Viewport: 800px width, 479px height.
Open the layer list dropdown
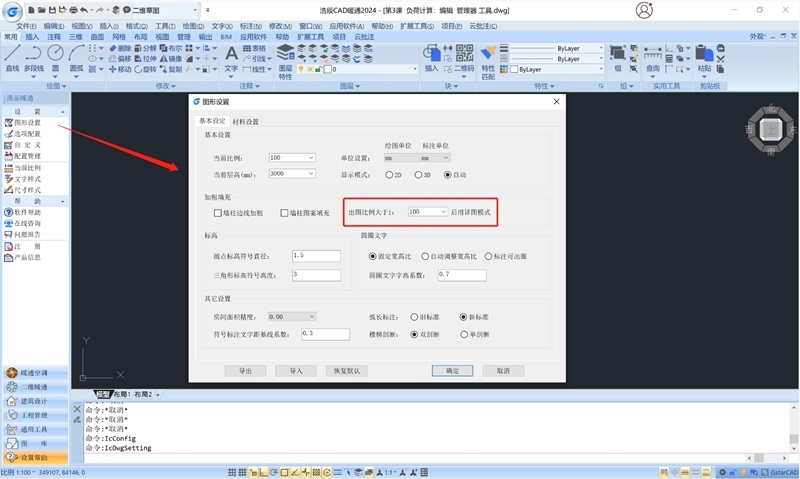pos(414,69)
